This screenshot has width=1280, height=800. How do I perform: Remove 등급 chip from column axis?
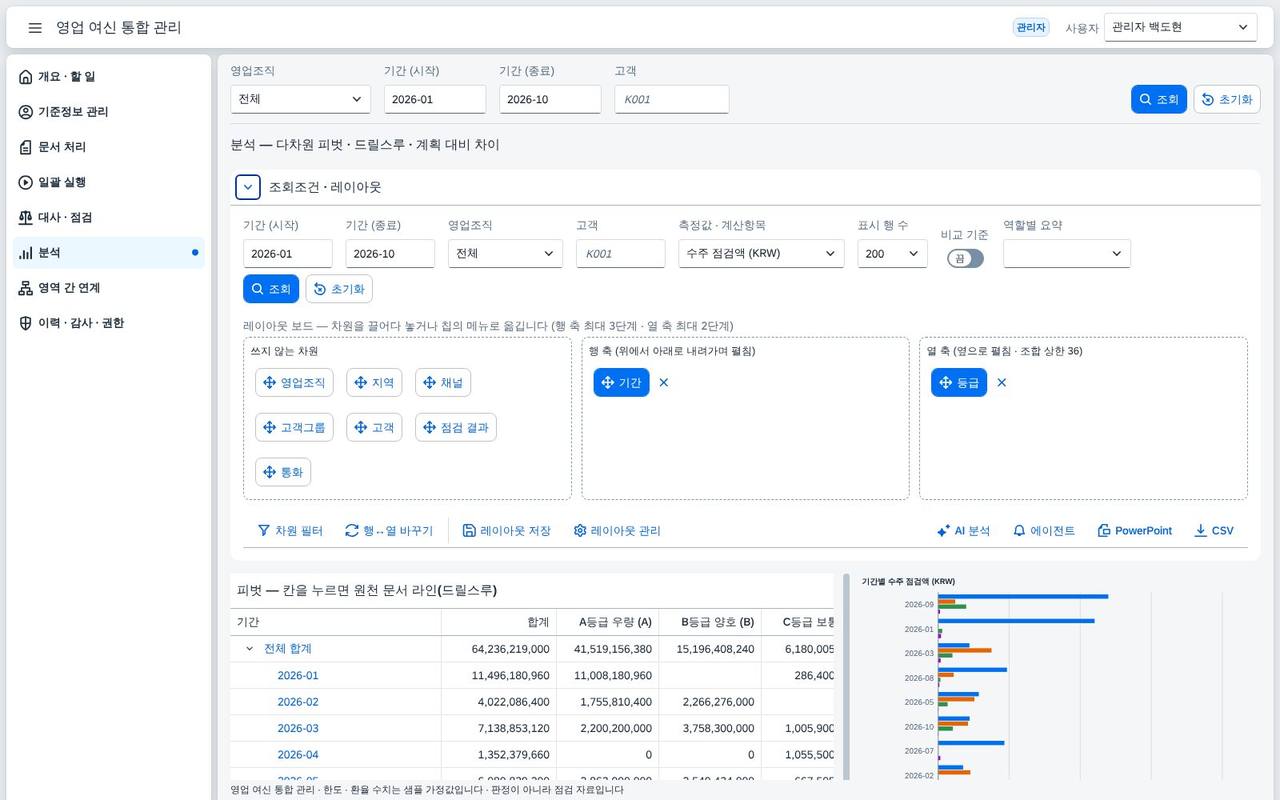click(1002, 383)
